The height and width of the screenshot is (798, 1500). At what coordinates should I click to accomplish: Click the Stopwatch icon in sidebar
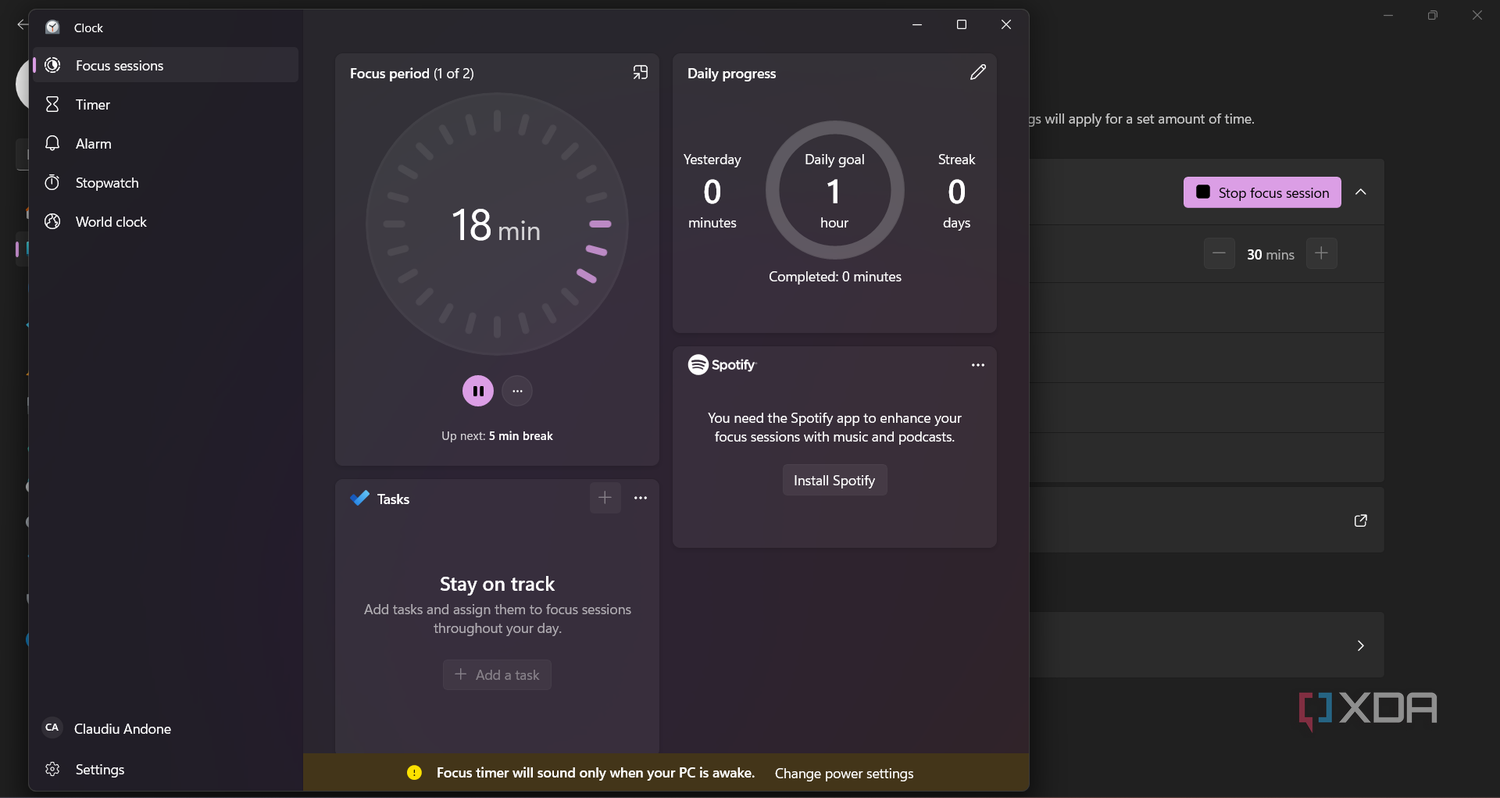[53, 182]
